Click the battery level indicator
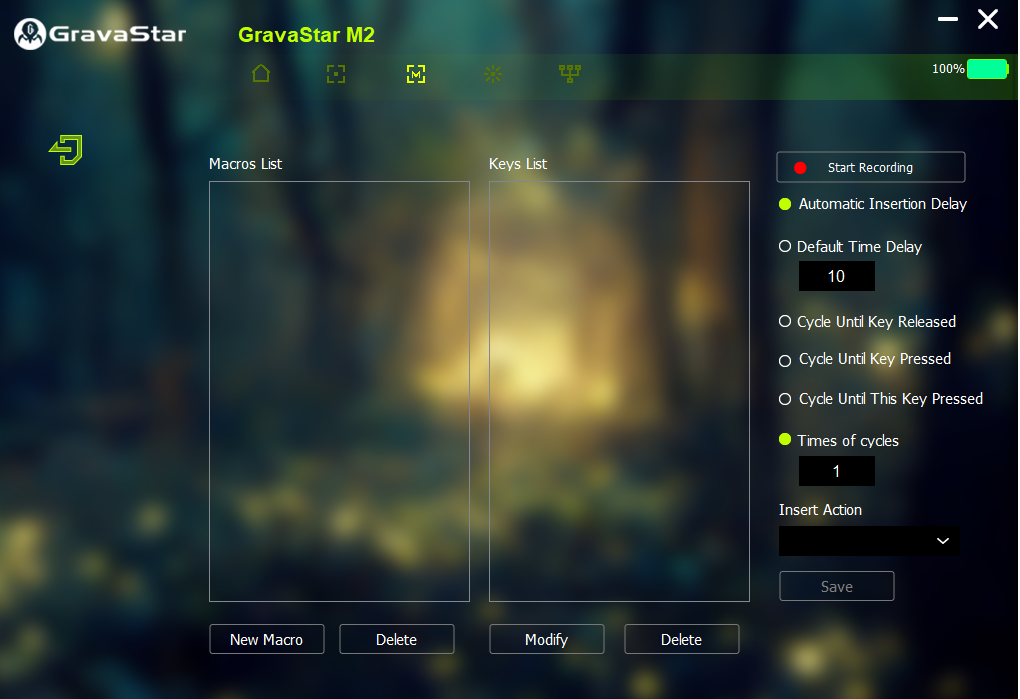Screen dimensions: 1020x699 point(987,69)
